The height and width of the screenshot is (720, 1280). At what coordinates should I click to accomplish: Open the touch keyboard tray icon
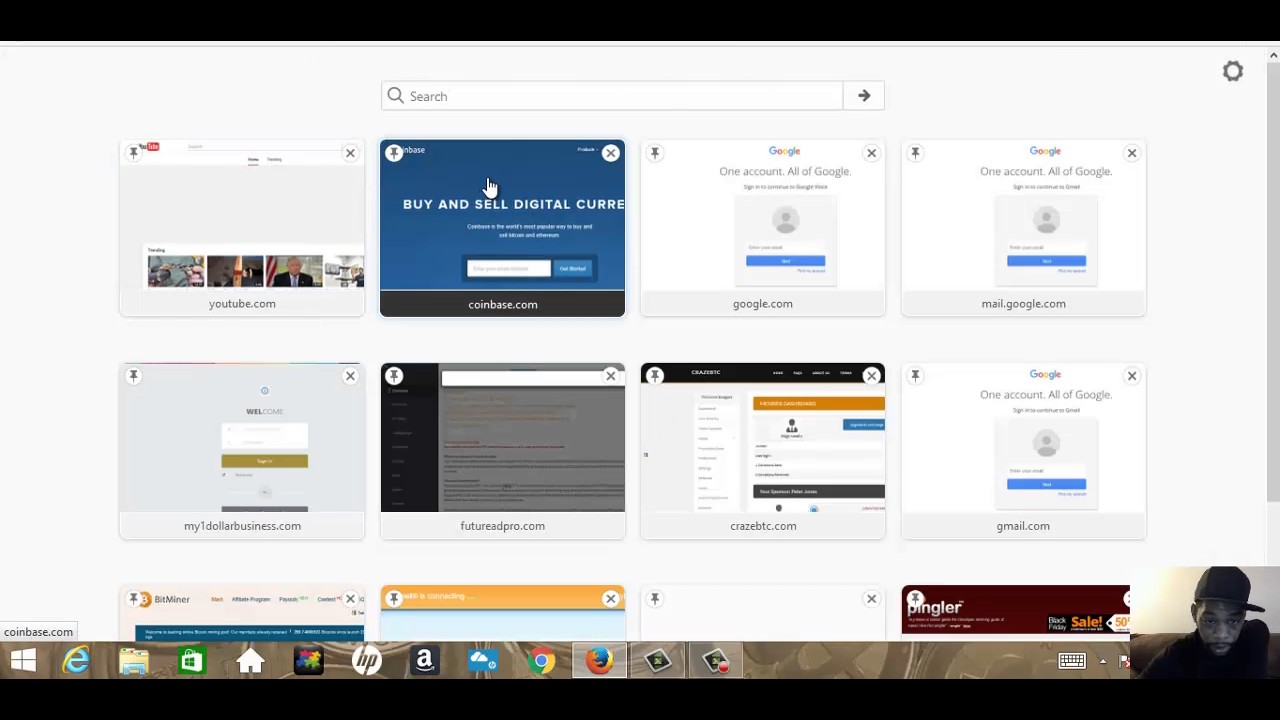(x=1072, y=661)
